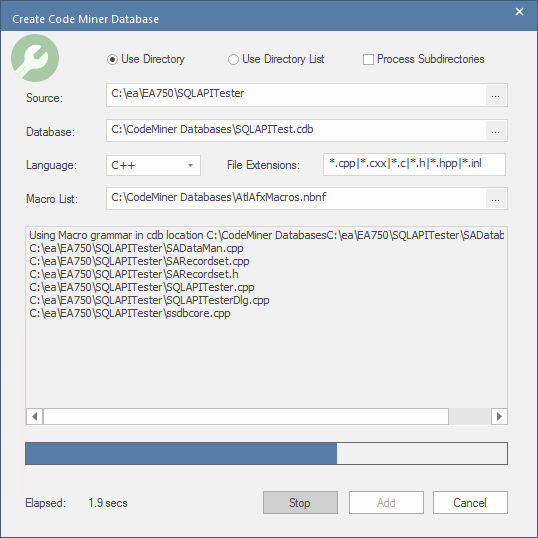
Task: Click the right scroll arrow in the log
Action: [x=499, y=417]
